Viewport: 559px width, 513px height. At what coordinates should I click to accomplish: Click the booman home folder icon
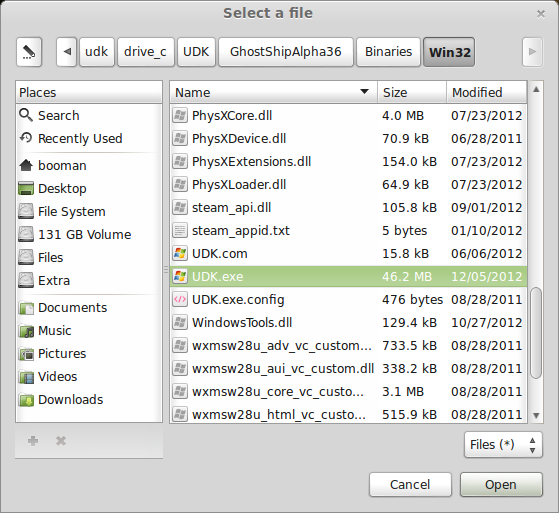pyautogui.click(x=26, y=165)
